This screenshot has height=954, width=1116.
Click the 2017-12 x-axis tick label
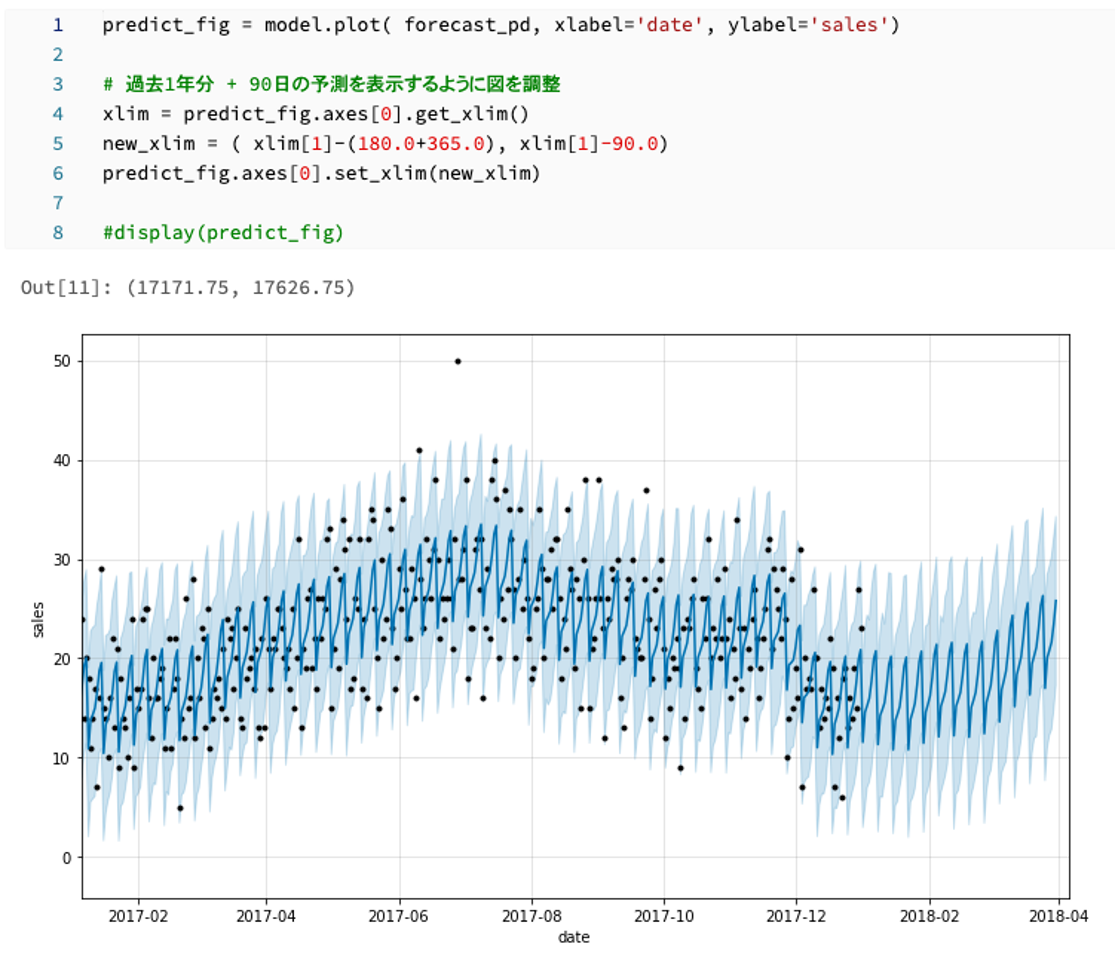[x=796, y=915]
